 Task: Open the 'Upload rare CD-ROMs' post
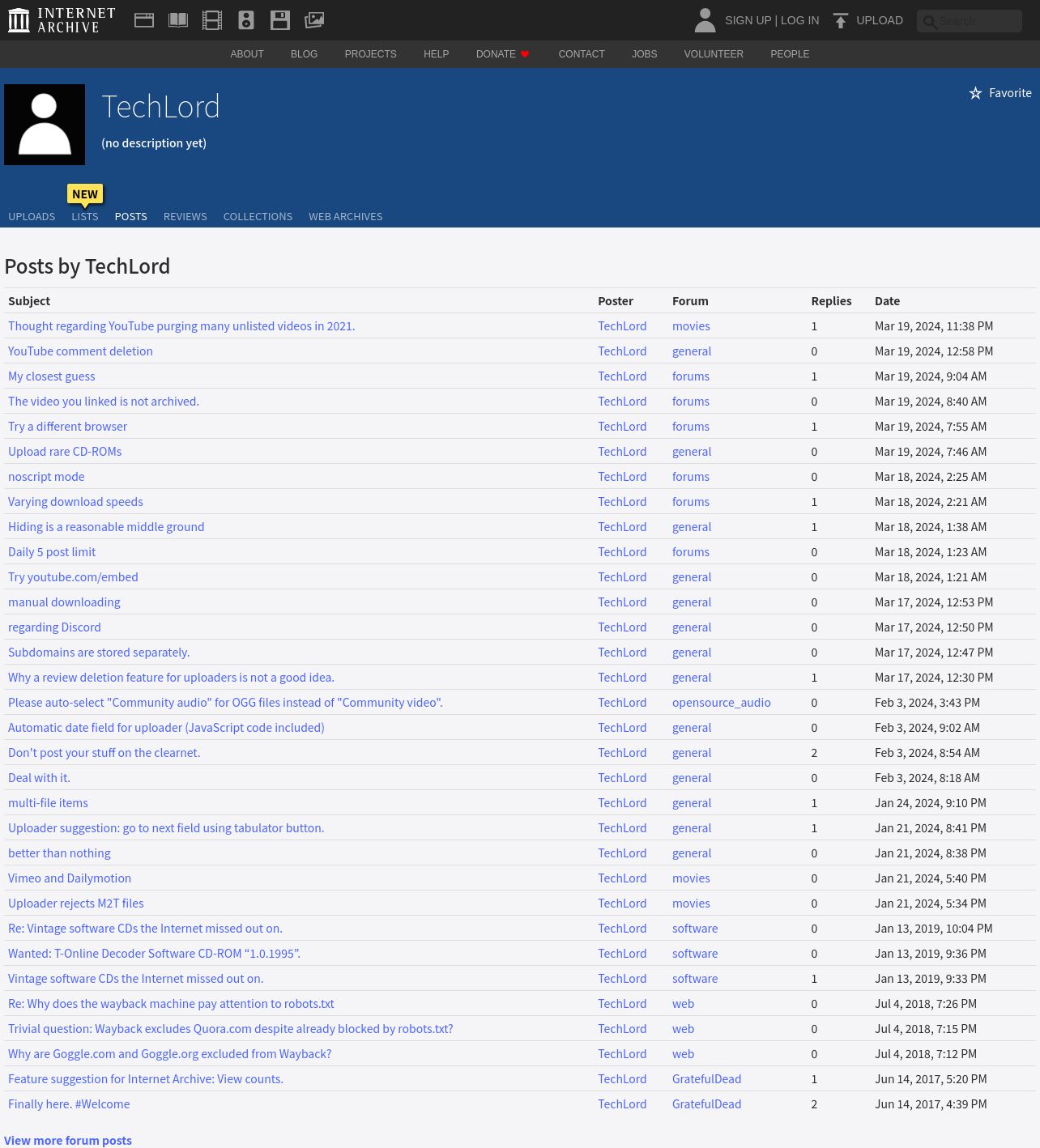65,452
